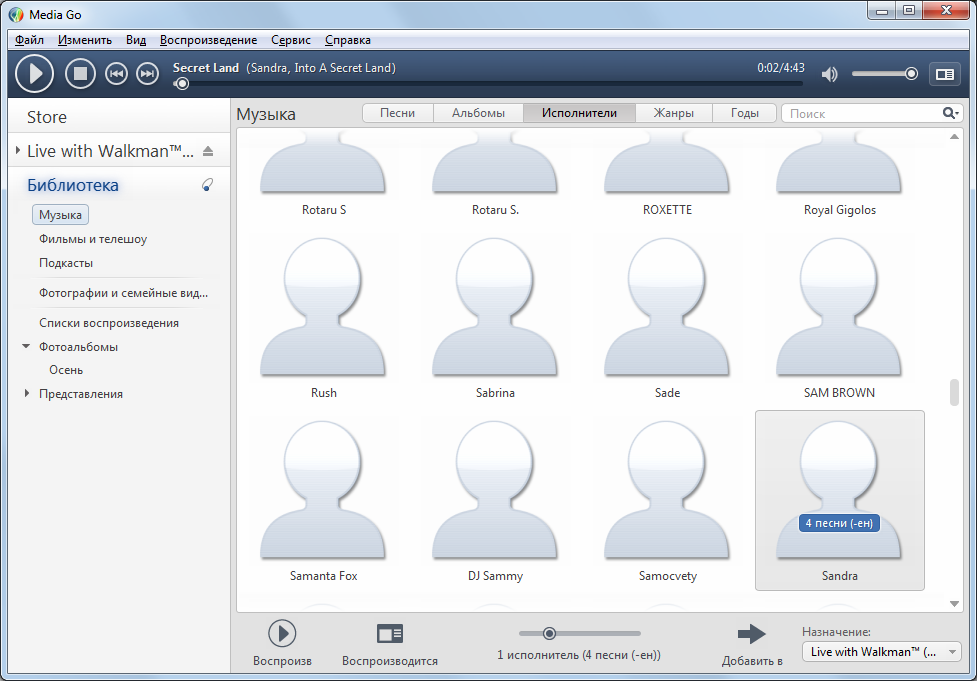Click the 0:02/4:43 elapsed time display

[781, 68]
